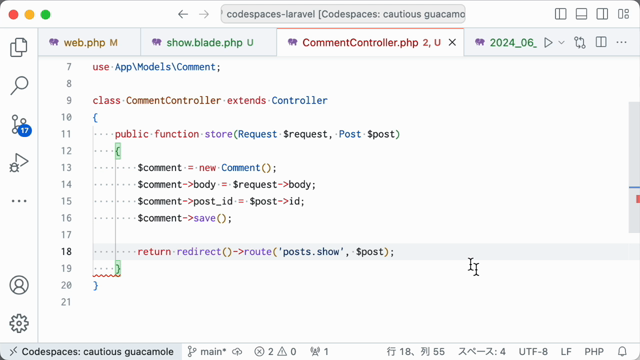Image resolution: width=640 pixels, height=360 pixels.
Task: Open the Explorer view in activity bar
Action: tap(19, 47)
